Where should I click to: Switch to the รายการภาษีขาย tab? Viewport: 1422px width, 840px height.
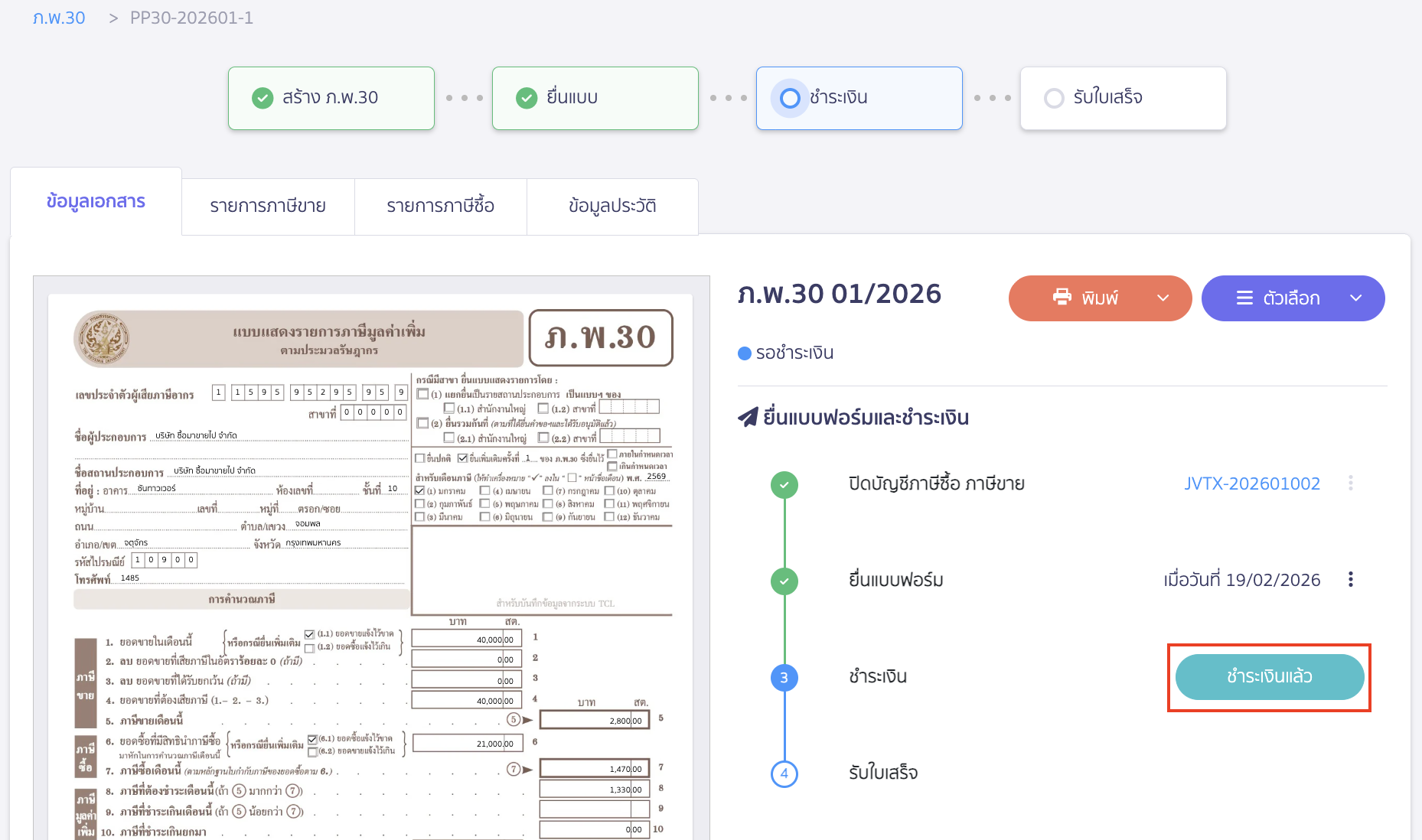coord(268,206)
